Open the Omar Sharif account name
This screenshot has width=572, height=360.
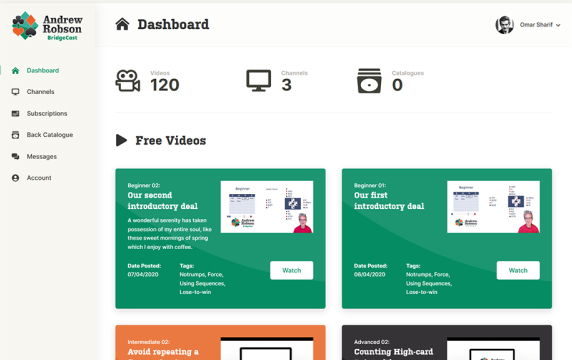tap(536, 25)
